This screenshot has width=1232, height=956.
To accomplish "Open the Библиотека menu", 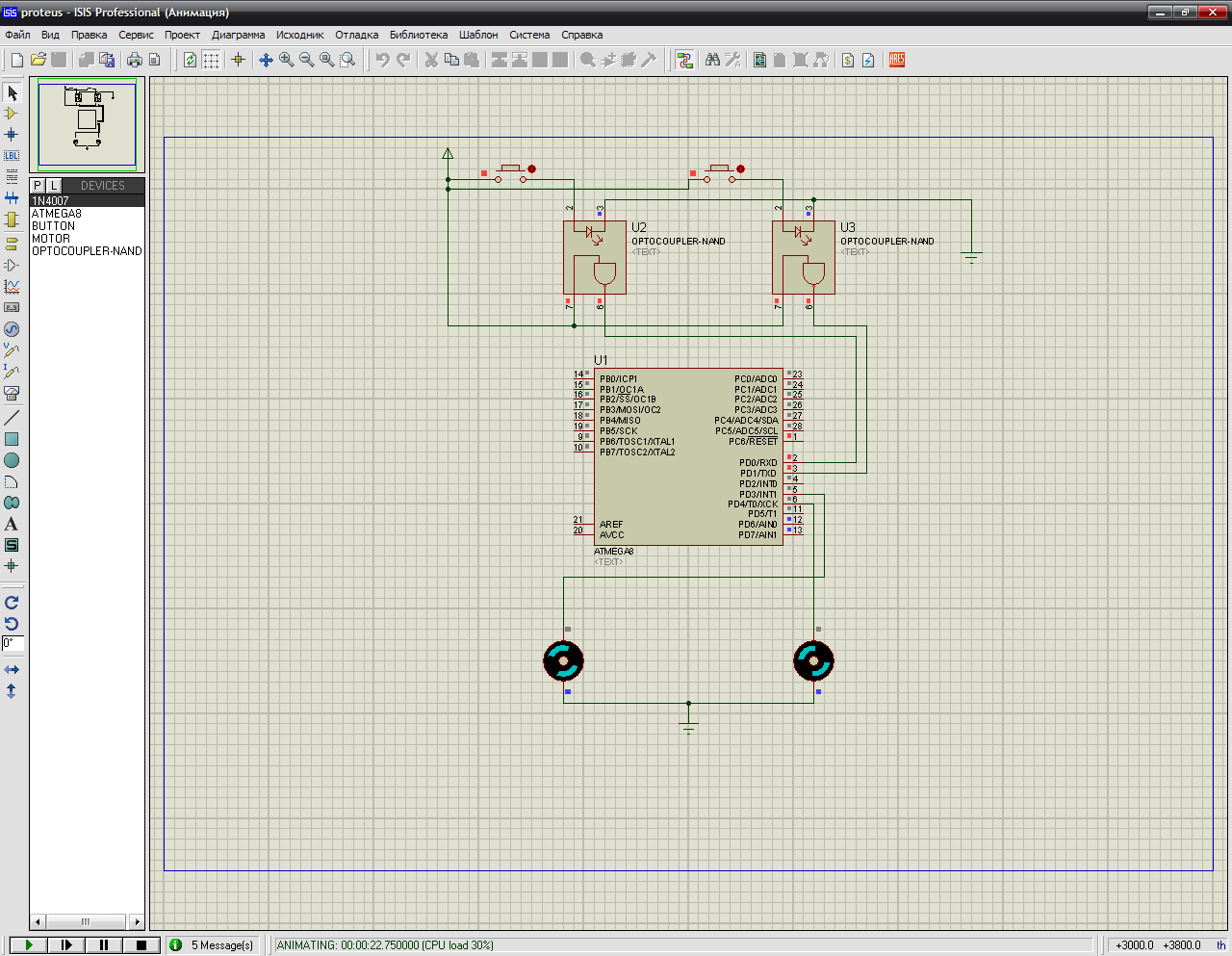I will coord(419,35).
